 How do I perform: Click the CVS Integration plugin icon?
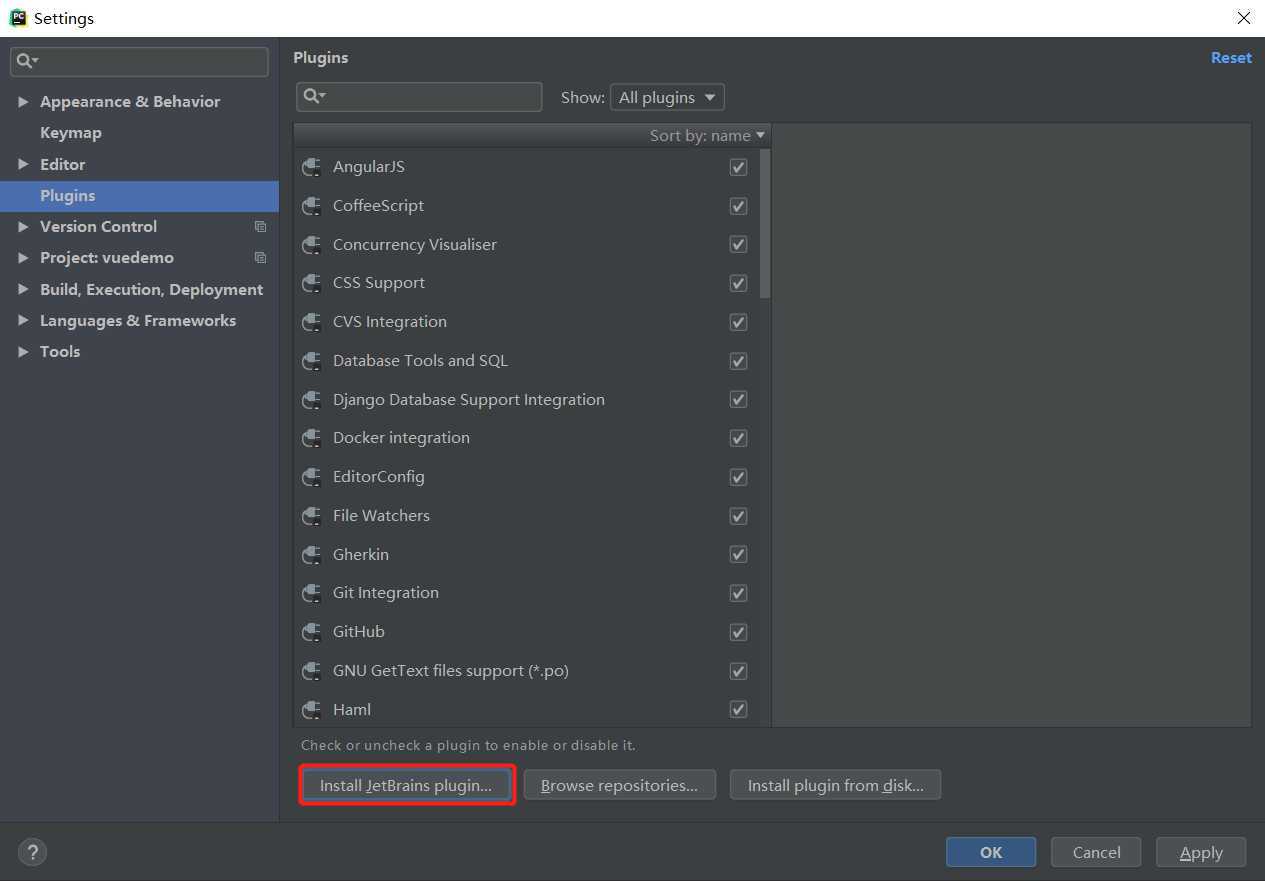click(x=311, y=322)
